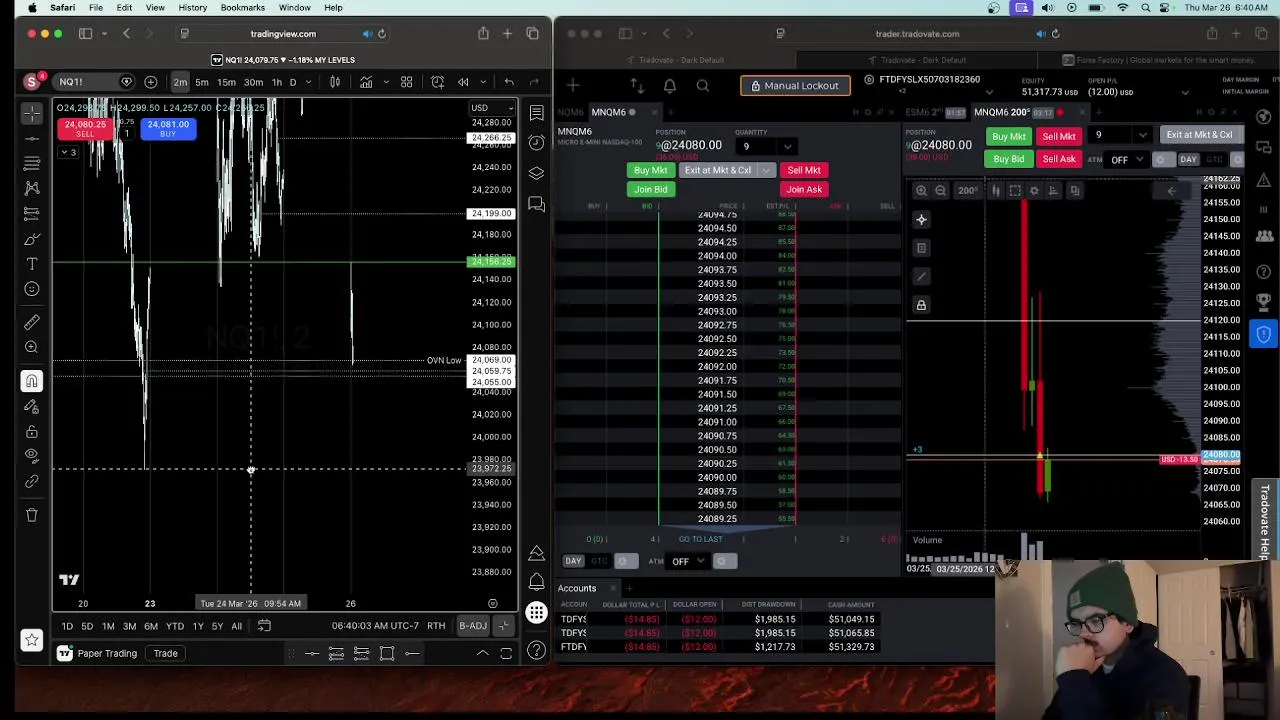Toggle stay in drawing mode
The width and height of the screenshot is (1280, 720).
pos(32,406)
